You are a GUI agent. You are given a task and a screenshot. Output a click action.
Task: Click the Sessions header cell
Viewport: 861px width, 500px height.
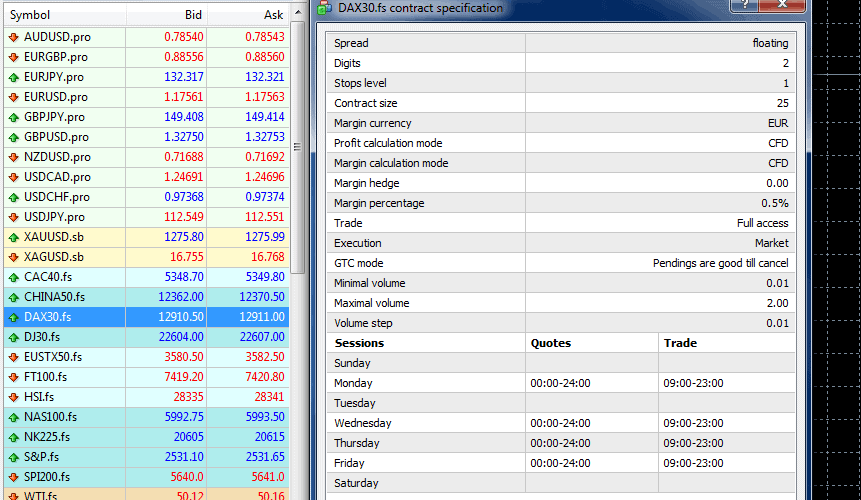point(426,343)
